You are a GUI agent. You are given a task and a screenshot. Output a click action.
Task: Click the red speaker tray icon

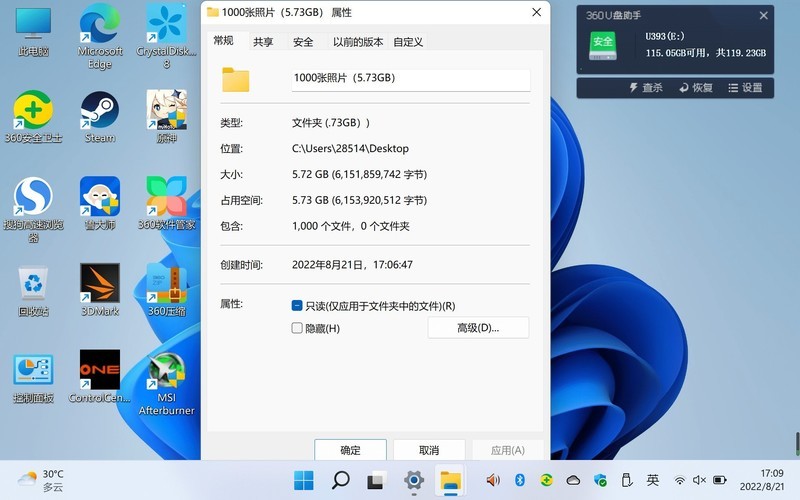tap(493, 480)
